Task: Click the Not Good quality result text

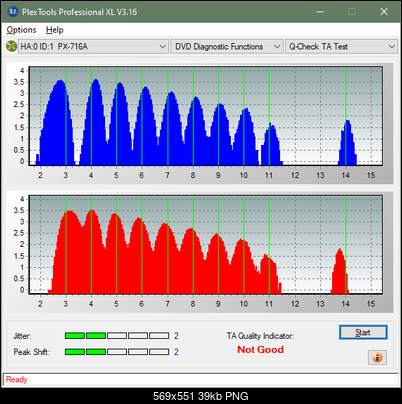Action: point(260,350)
